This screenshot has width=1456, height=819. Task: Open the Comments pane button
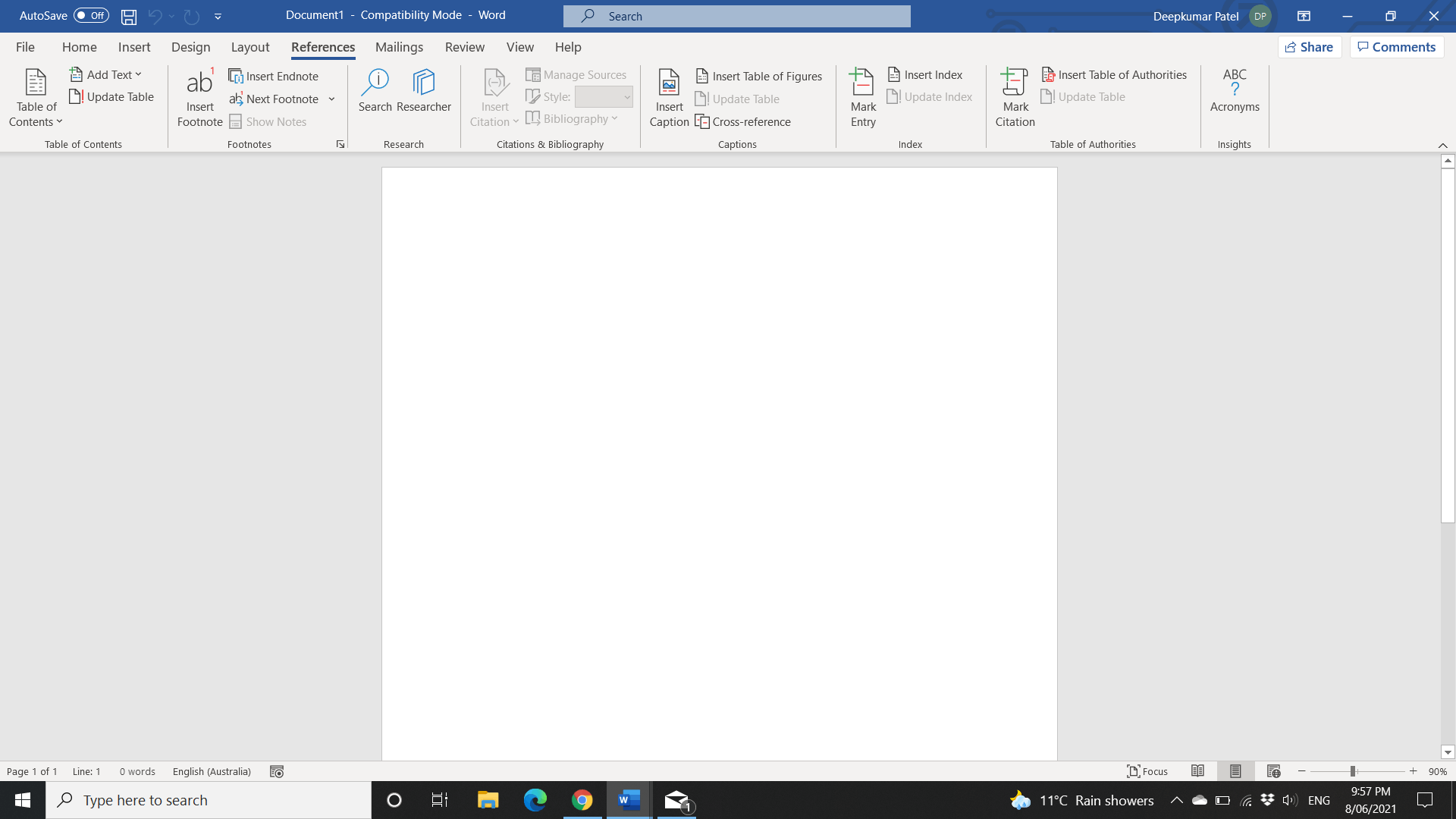pos(1396,47)
